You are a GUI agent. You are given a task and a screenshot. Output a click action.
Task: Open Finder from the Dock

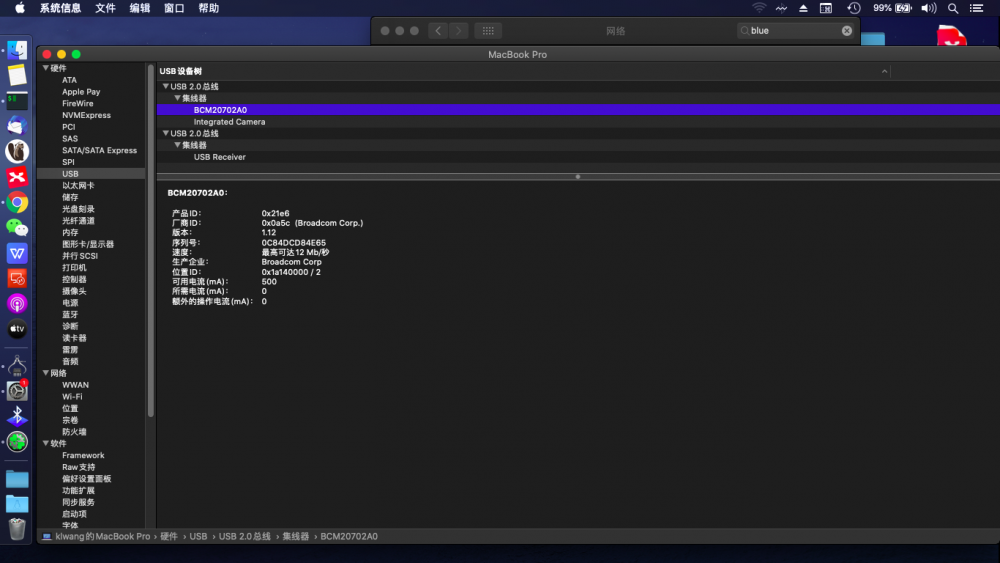(x=17, y=50)
